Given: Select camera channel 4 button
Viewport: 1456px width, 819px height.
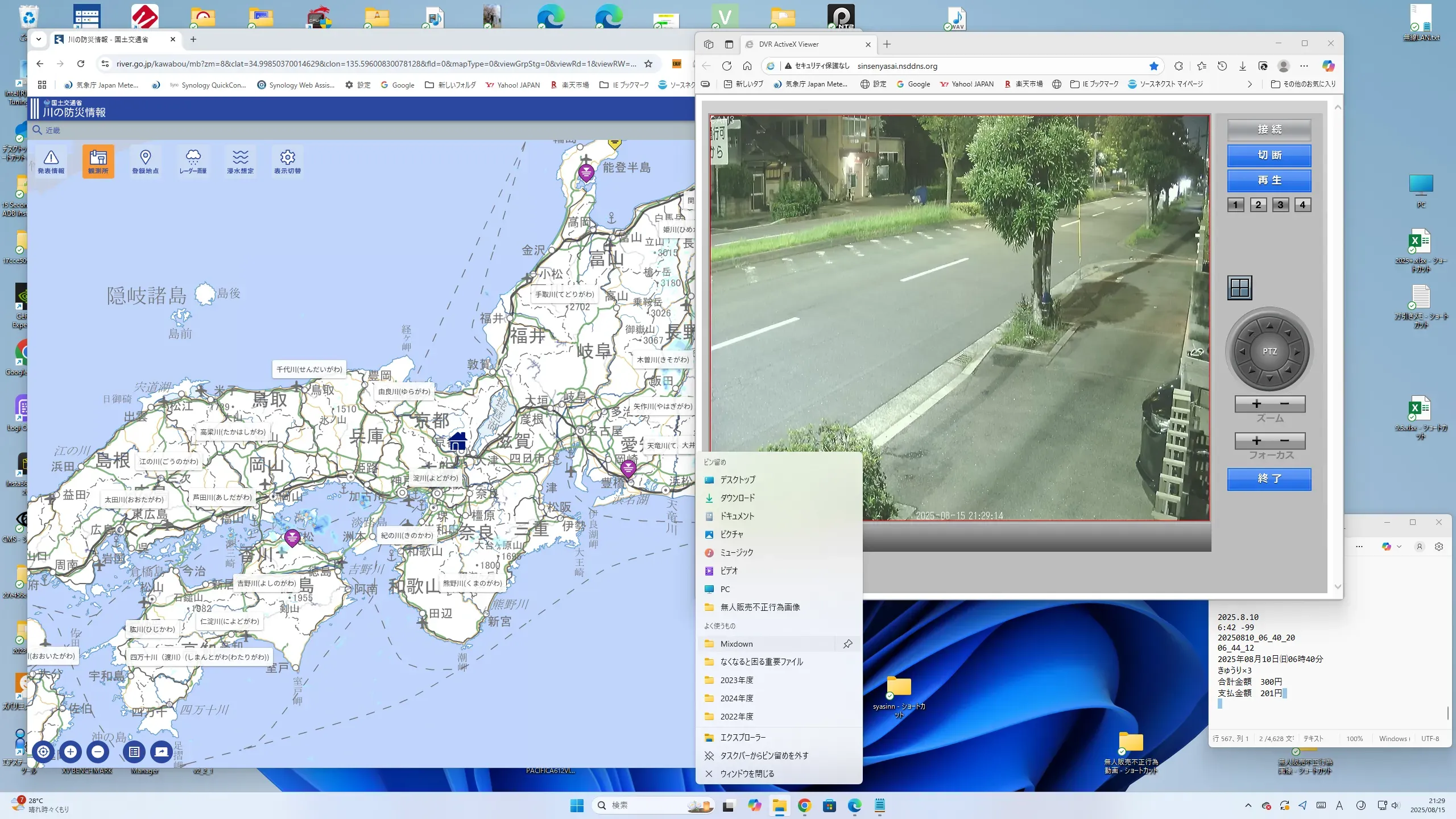Looking at the screenshot, I should [1302, 205].
